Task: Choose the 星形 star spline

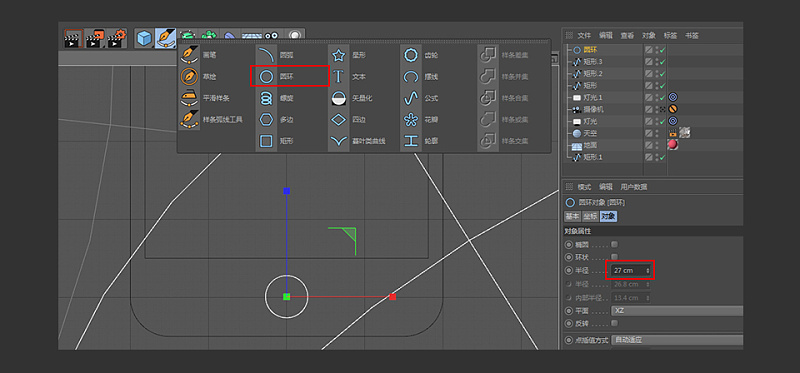Action: 339,55
